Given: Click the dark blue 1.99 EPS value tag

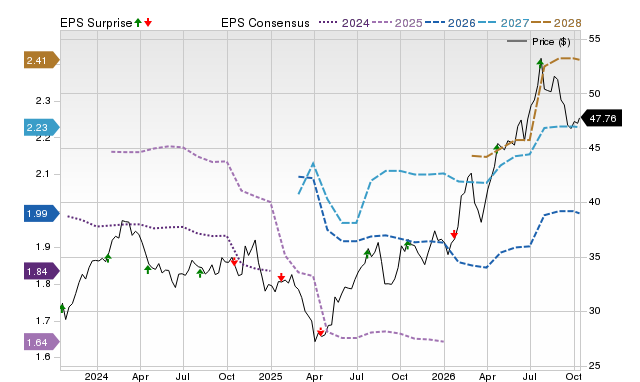Looking at the screenshot, I should pos(42,213).
